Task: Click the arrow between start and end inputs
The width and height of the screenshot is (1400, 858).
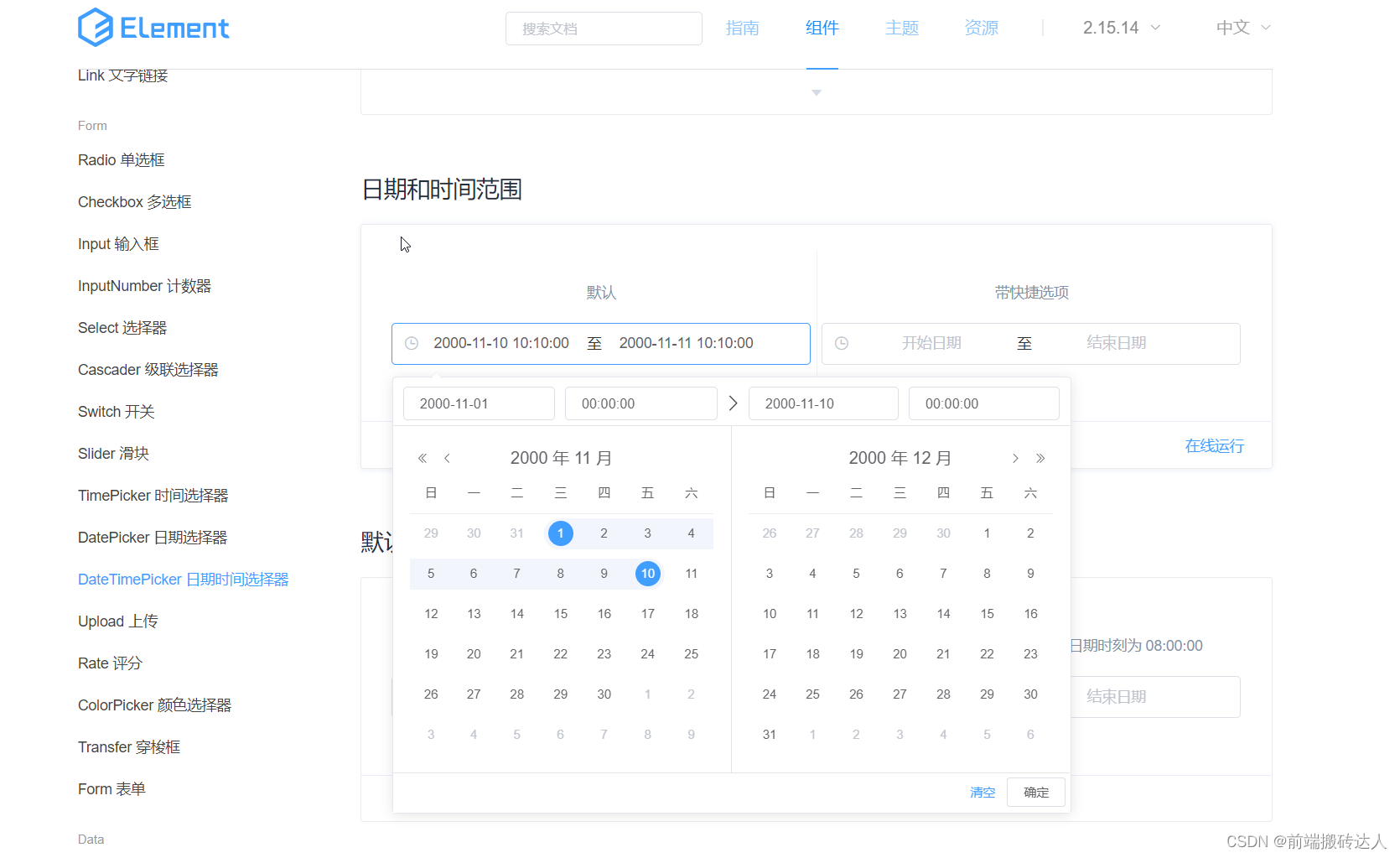Action: 733,403
